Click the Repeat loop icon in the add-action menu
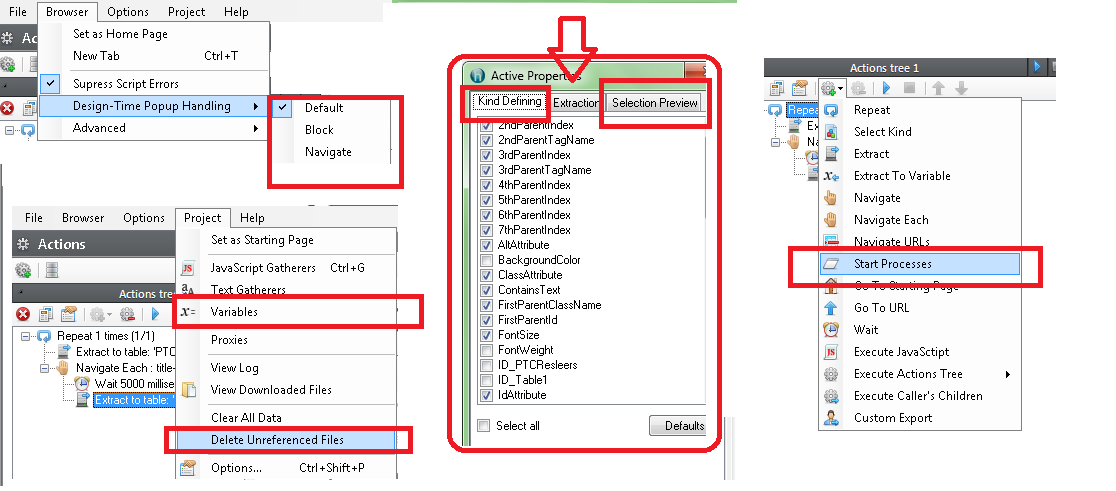The image size is (1116, 491). (x=831, y=110)
